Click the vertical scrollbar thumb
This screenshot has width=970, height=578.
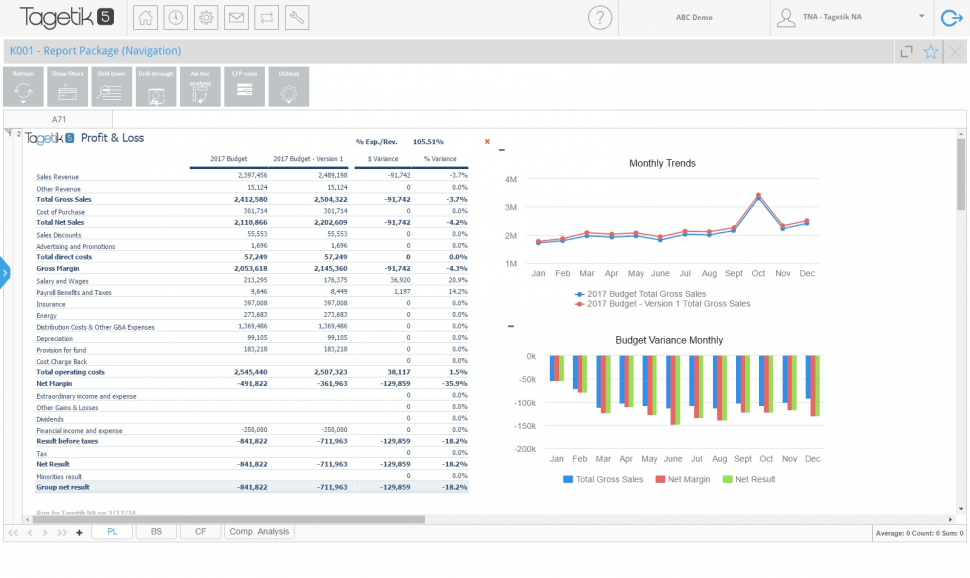(x=961, y=175)
